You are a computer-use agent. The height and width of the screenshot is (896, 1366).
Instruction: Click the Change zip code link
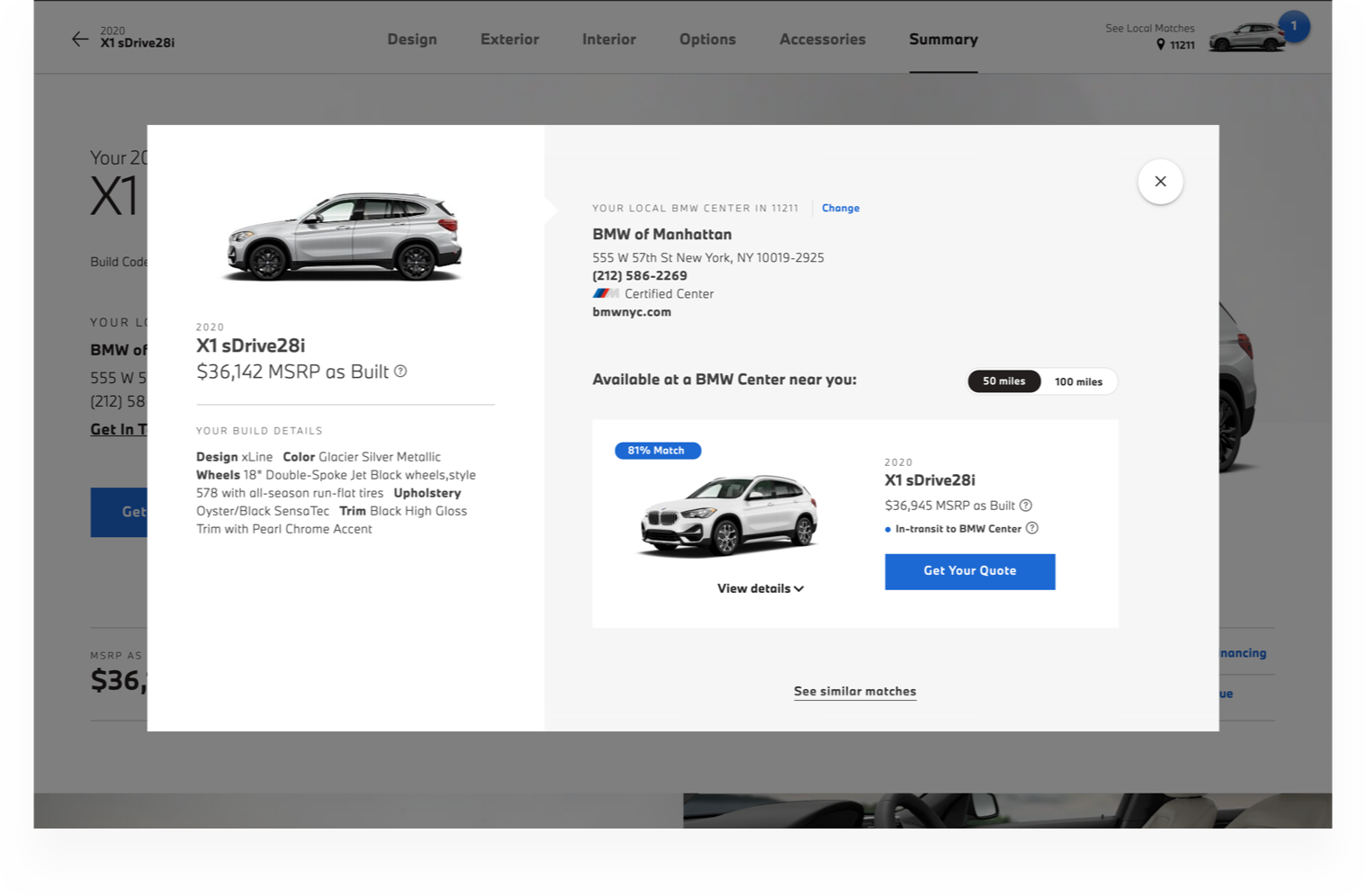click(840, 208)
